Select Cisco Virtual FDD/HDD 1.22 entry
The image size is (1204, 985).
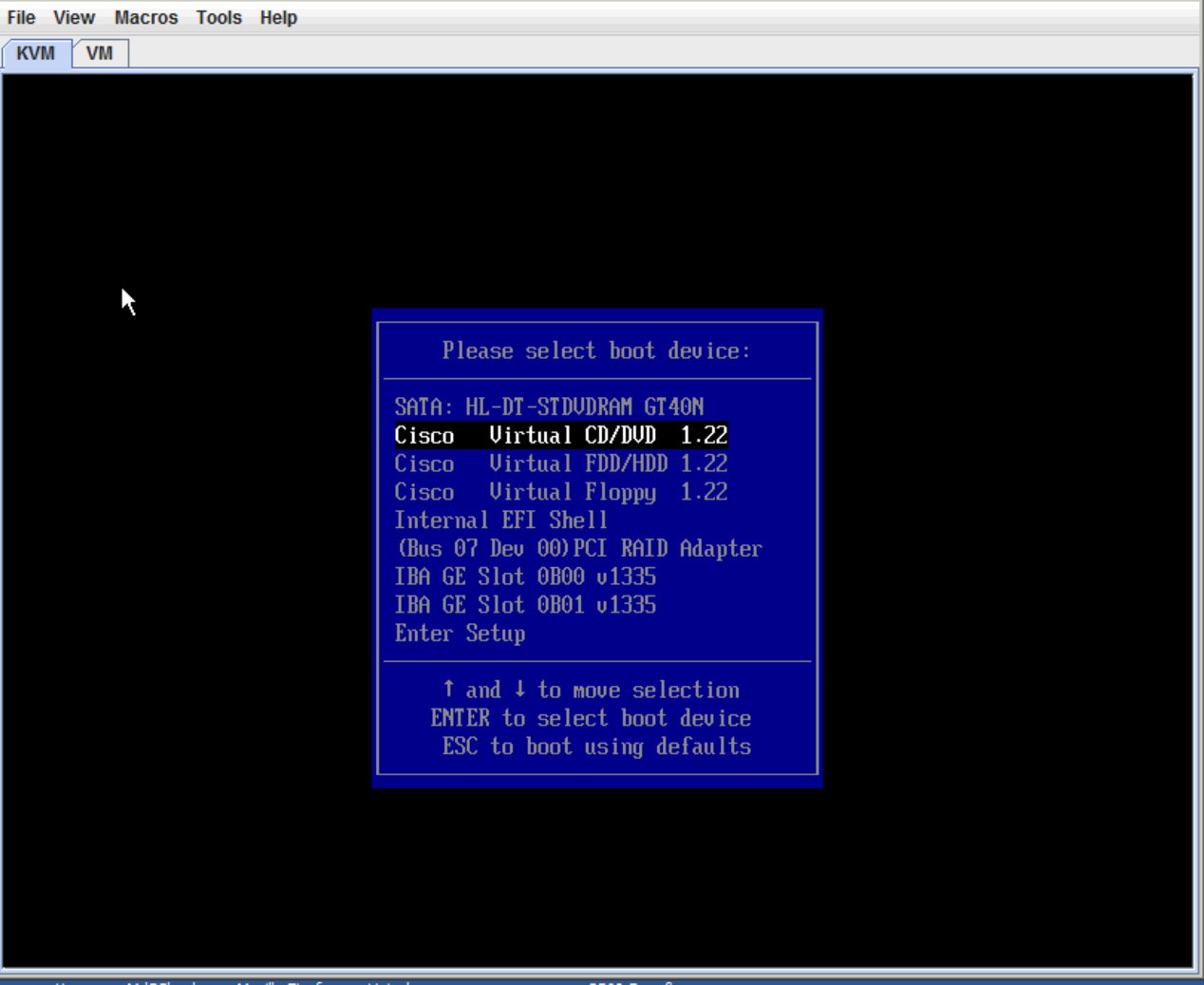point(561,464)
